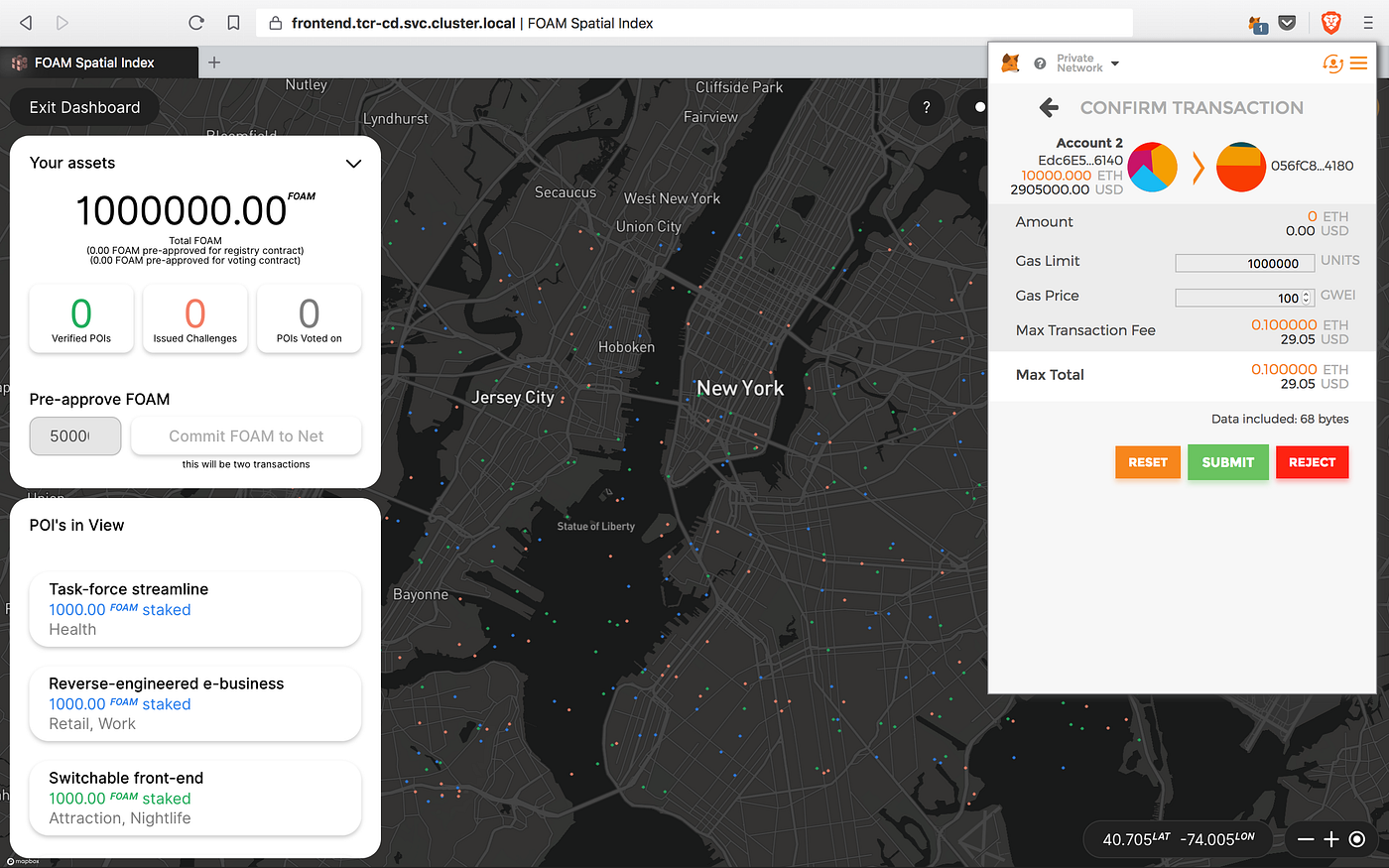Open the Pocket extension icon
1389x868 pixels.
click(x=1287, y=22)
